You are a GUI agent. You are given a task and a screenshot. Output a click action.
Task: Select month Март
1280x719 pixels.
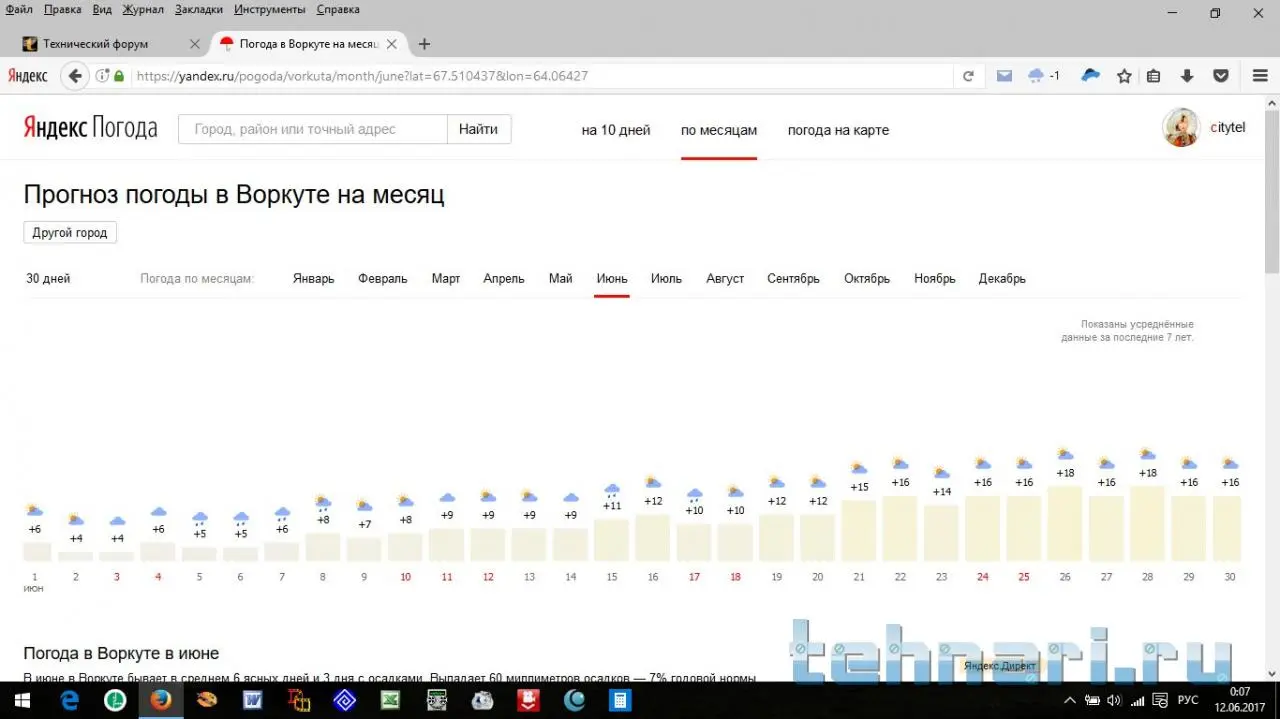tap(446, 279)
